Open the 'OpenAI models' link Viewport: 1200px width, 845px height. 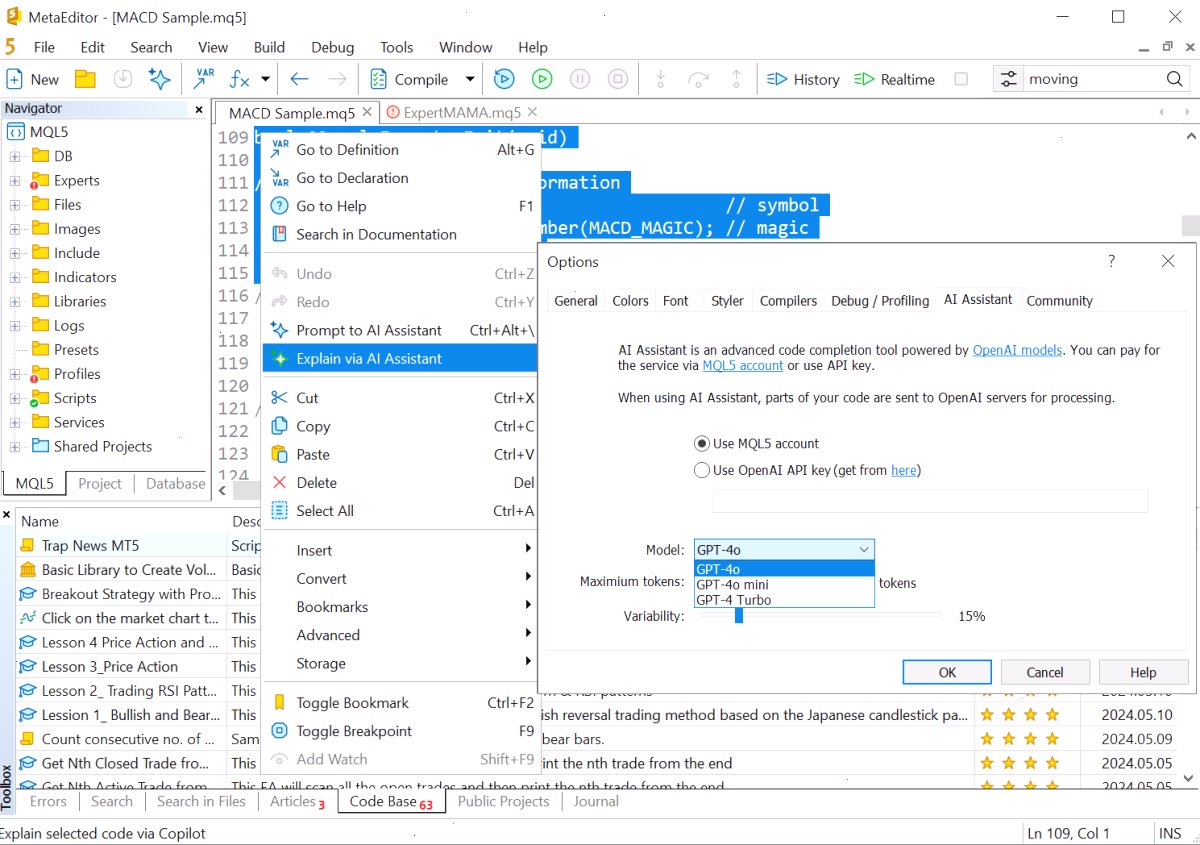point(1017,350)
